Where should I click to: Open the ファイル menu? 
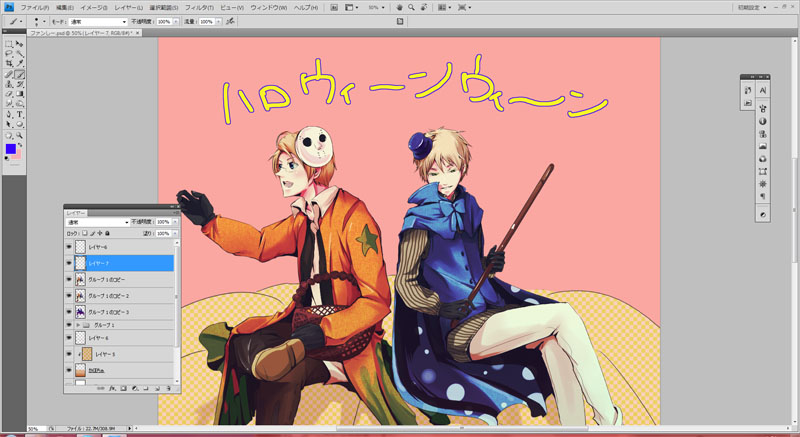click(35, 8)
